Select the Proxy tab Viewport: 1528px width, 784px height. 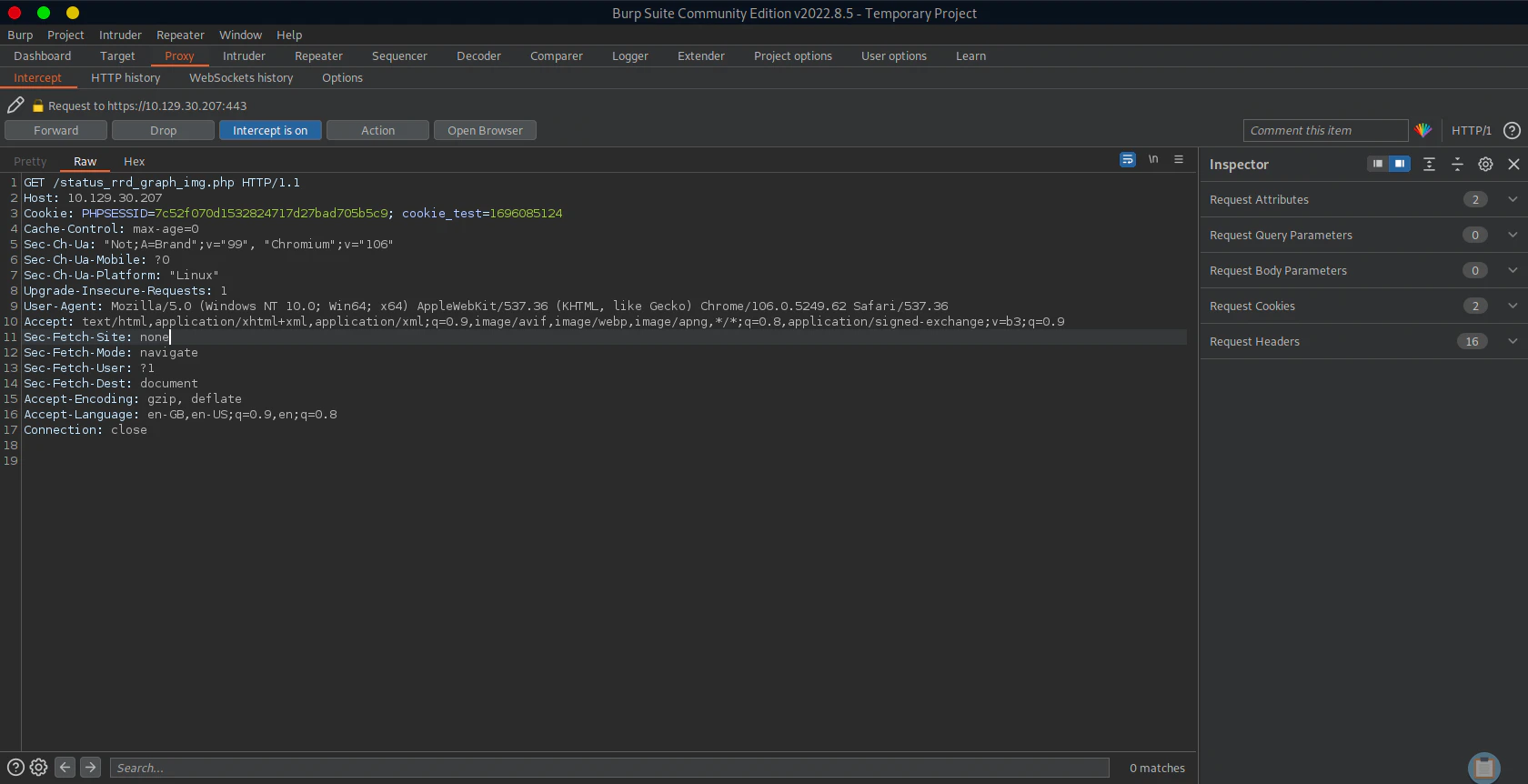coord(179,55)
